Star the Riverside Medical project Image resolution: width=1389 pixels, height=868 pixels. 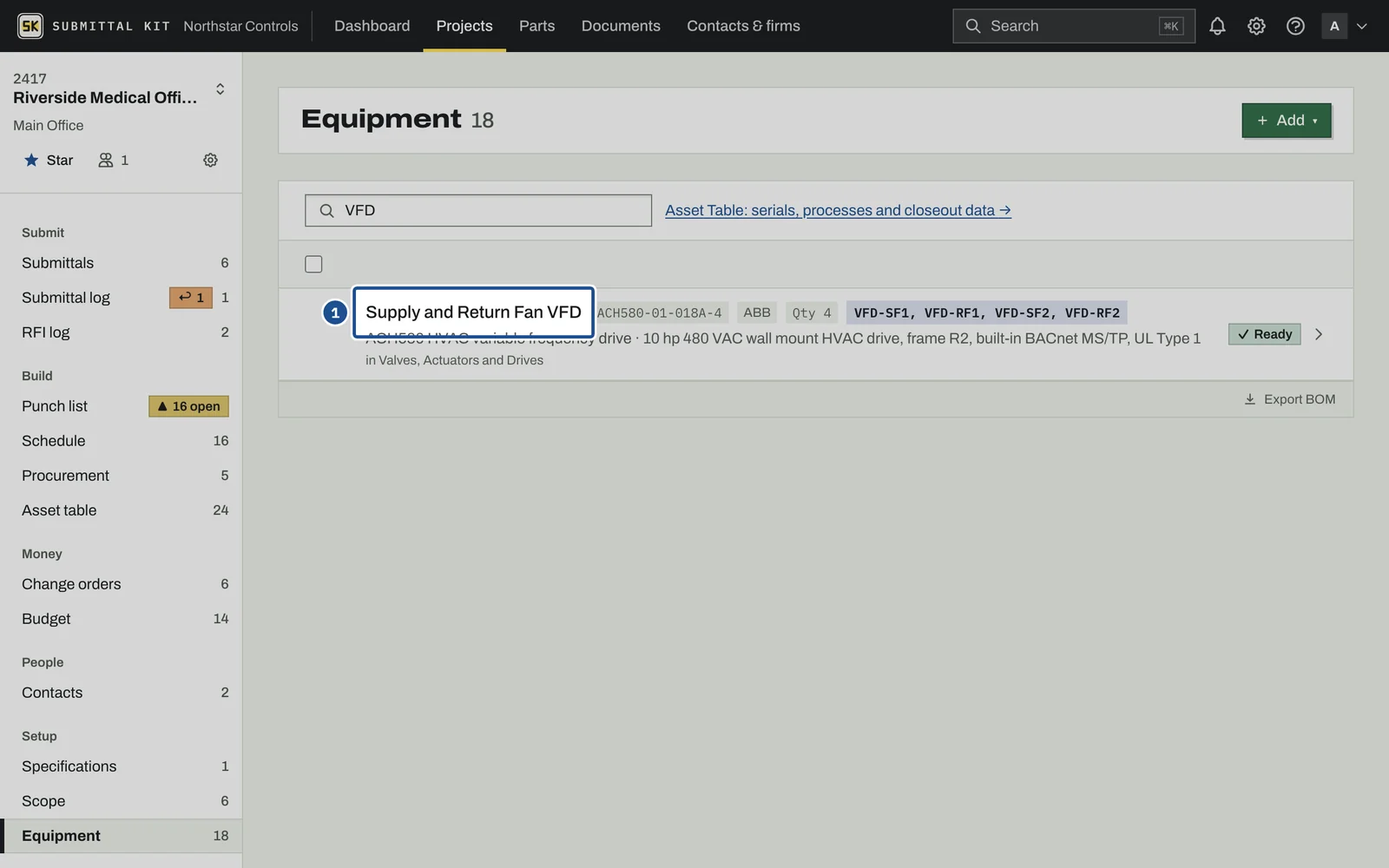click(x=49, y=160)
